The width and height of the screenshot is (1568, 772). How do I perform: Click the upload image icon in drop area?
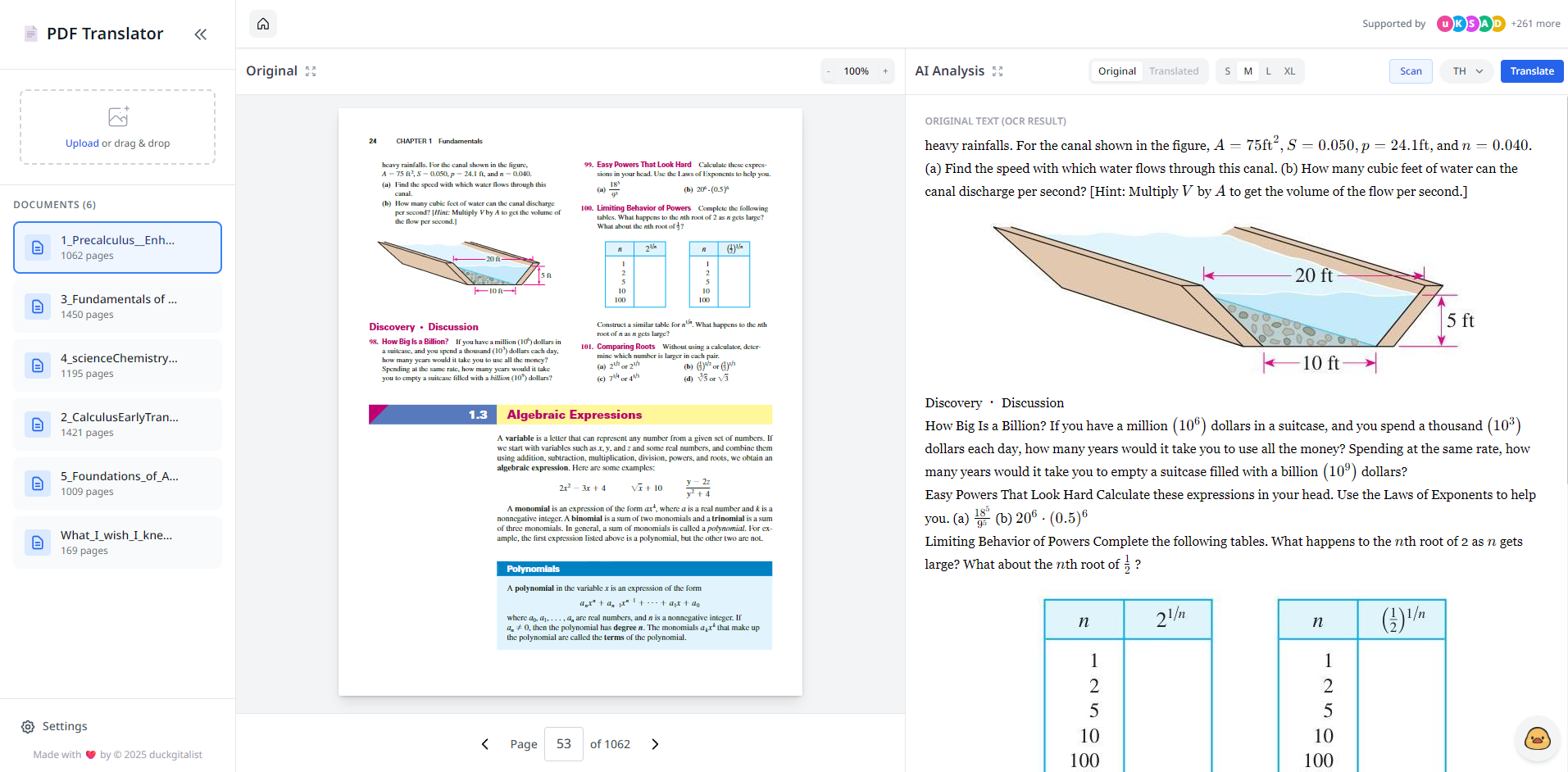116,116
